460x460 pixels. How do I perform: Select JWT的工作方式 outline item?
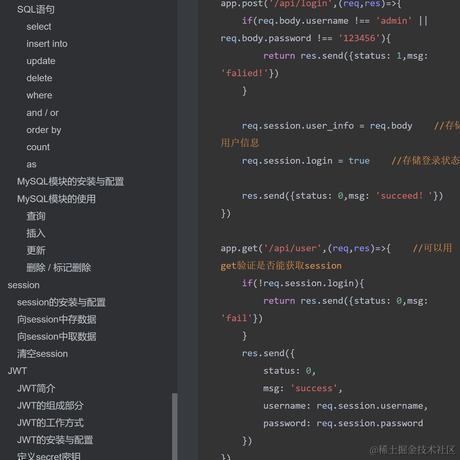click(50, 423)
